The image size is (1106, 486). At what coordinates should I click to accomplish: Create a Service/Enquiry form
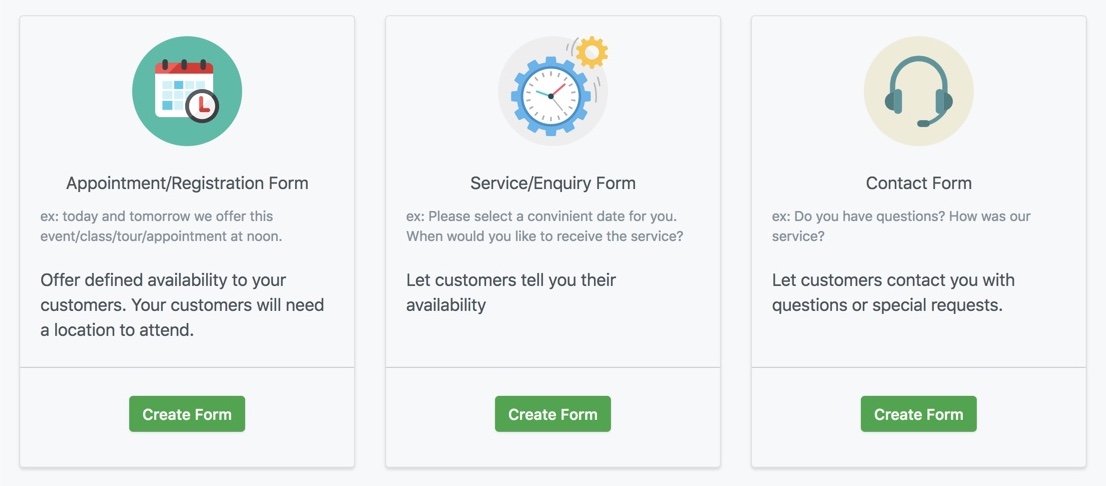[552, 414]
